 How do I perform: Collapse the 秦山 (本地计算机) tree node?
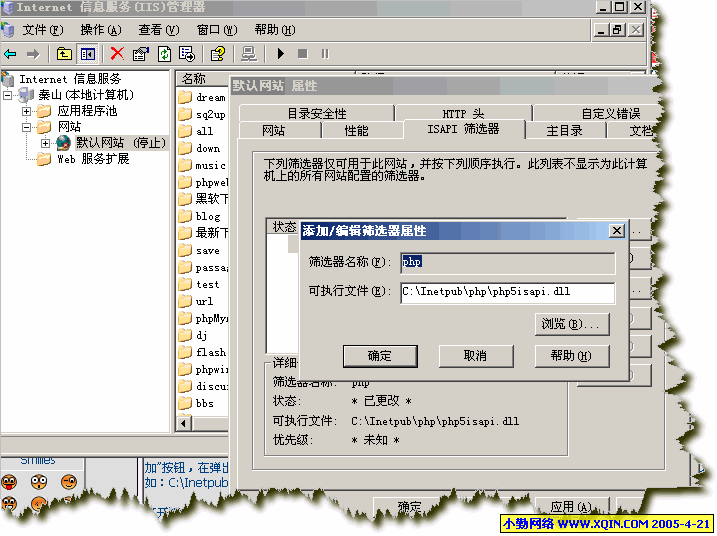tap(9, 95)
